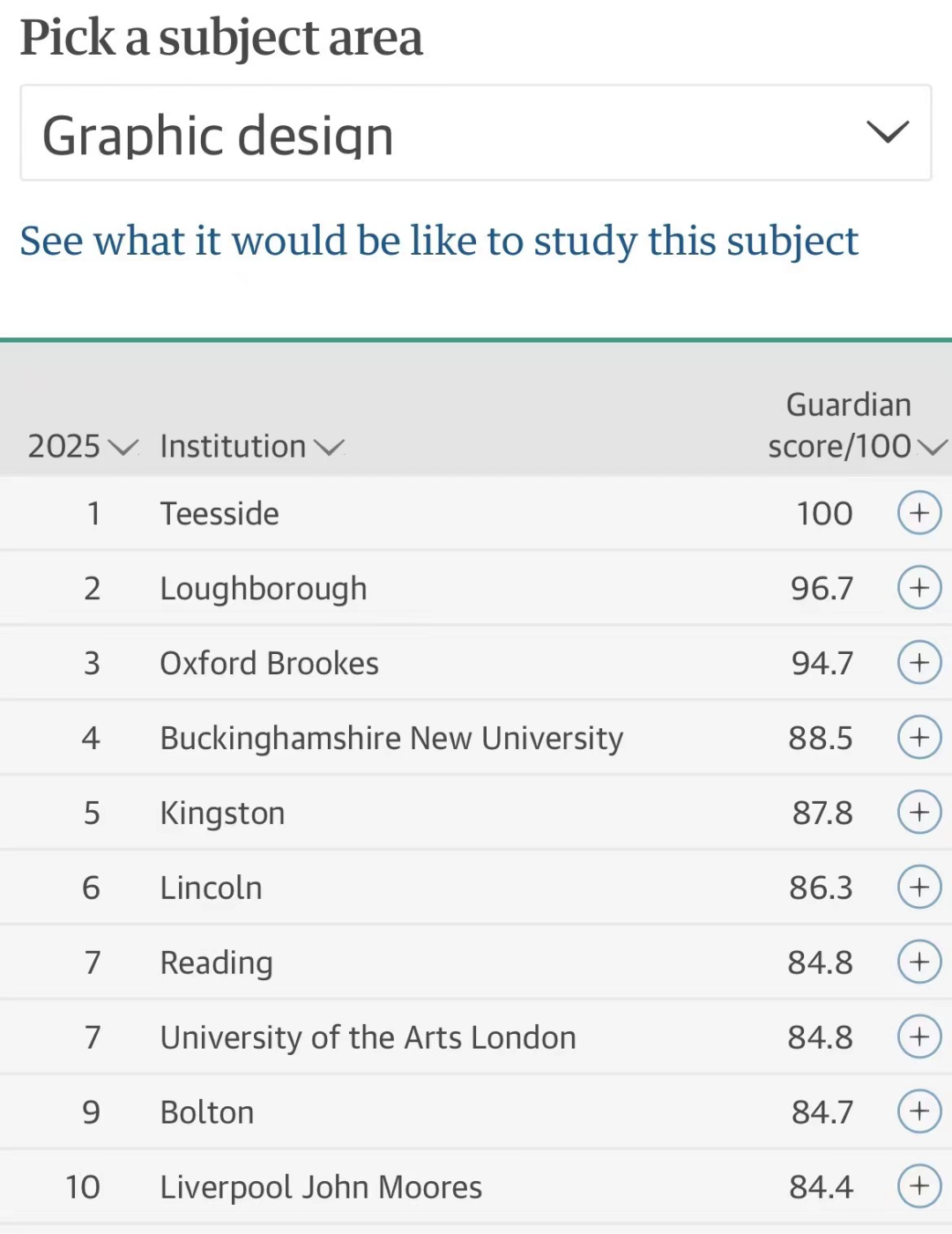Open Buckinghamshire New University details plus icon
The height and width of the screenshot is (1234, 952).
pos(919,738)
